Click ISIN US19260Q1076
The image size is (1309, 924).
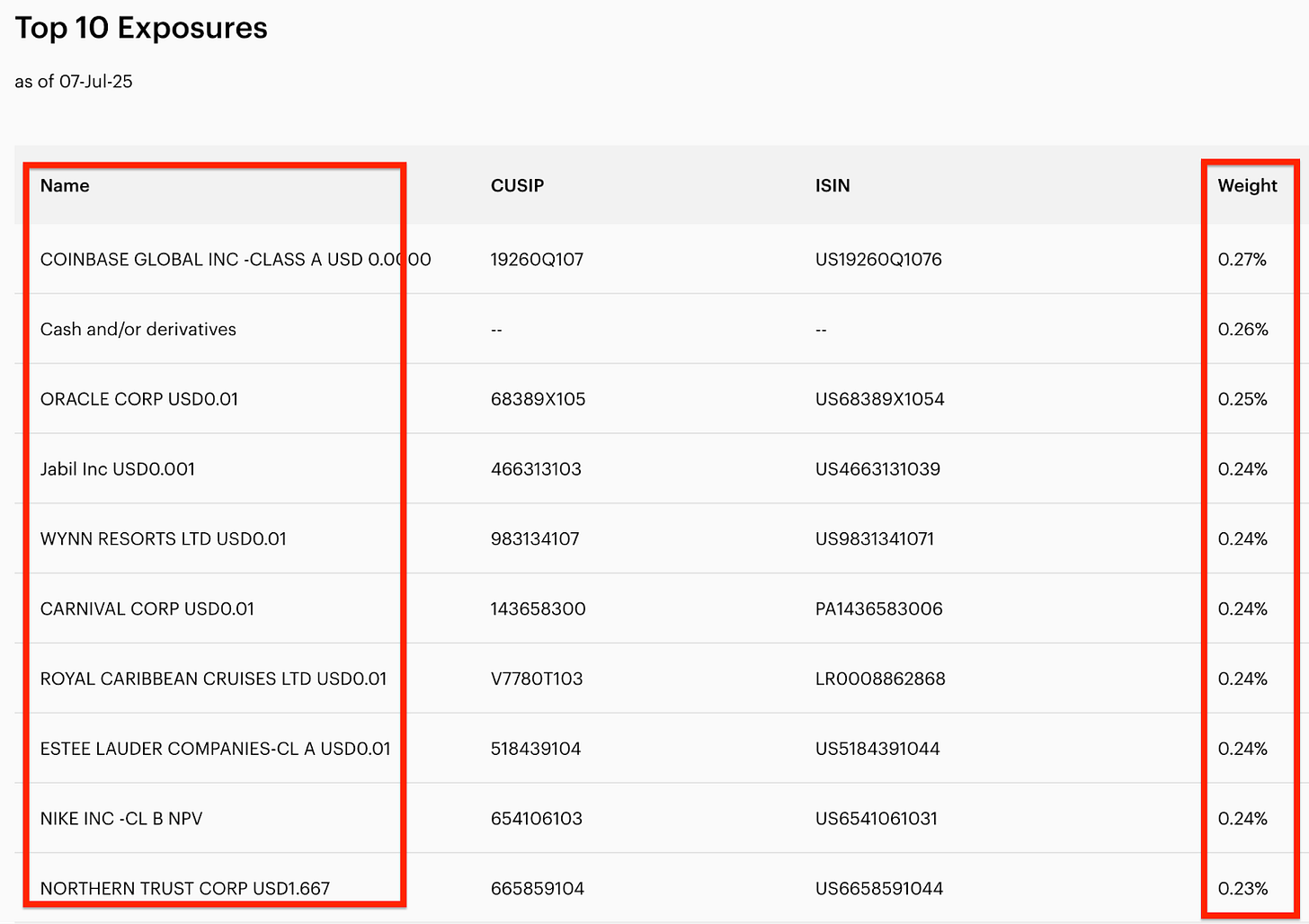coord(878,259)
